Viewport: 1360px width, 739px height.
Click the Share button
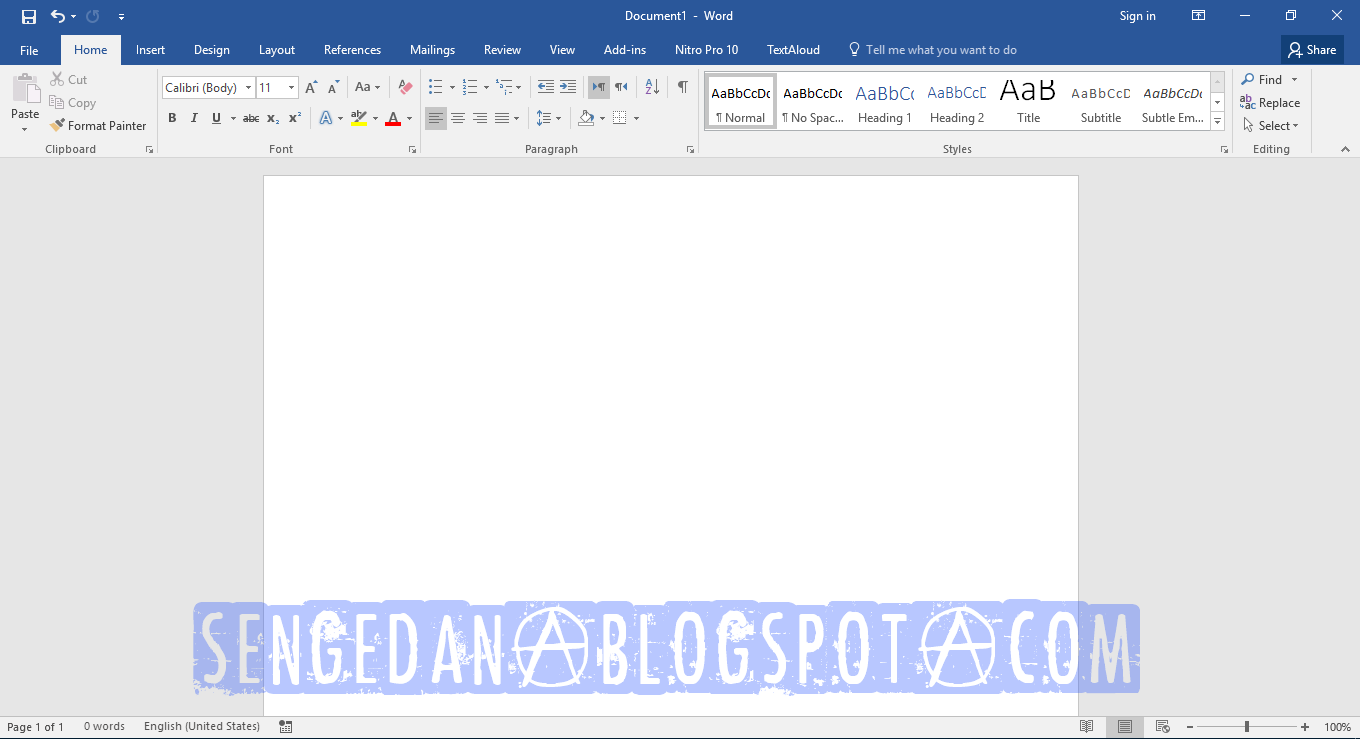(x=1312, y=50)
